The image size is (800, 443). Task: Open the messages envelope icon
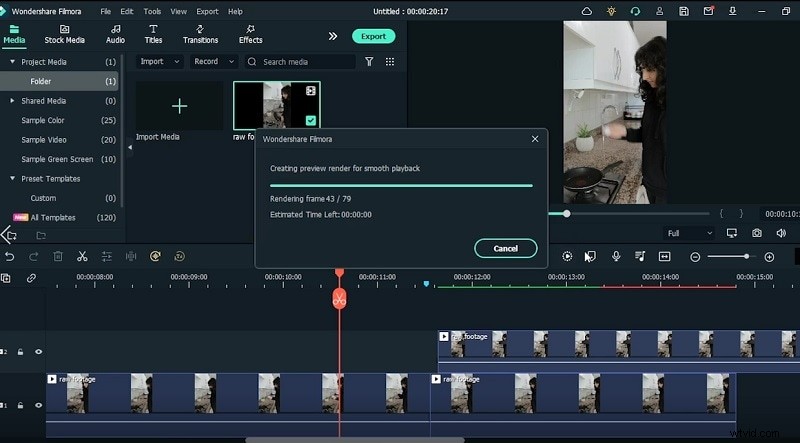(708, 11)
